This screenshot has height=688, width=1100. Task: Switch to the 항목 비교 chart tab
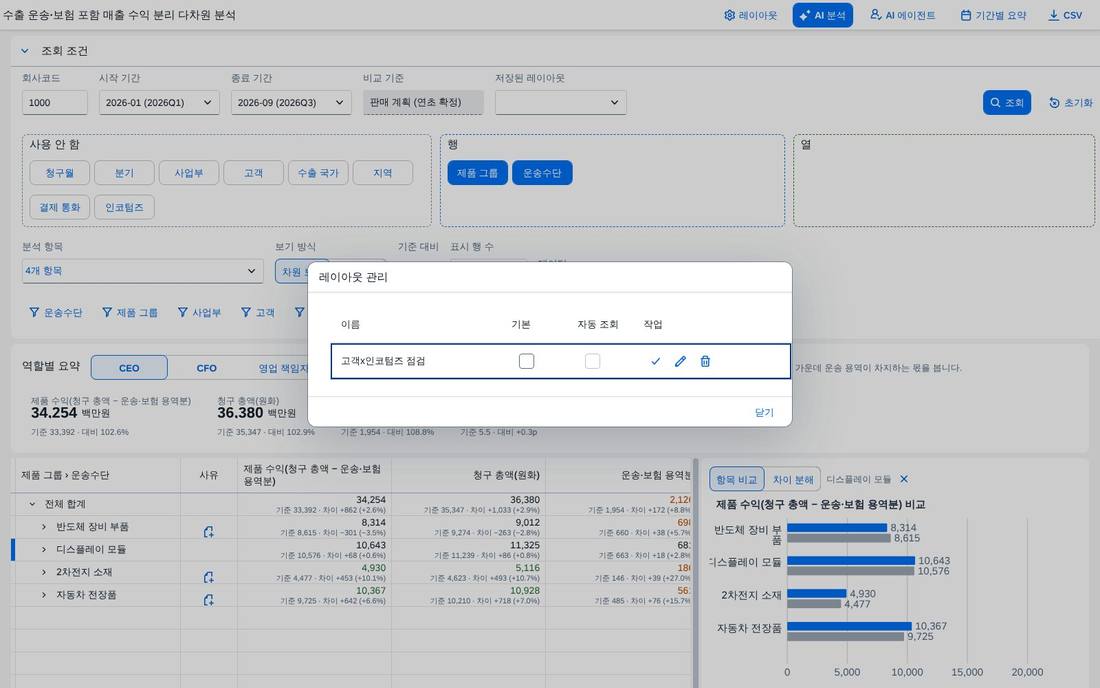(737, 480)
